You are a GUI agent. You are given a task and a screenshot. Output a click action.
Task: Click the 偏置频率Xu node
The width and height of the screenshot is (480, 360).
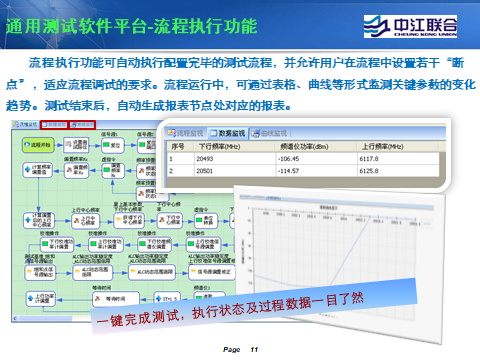click(77, 170)
